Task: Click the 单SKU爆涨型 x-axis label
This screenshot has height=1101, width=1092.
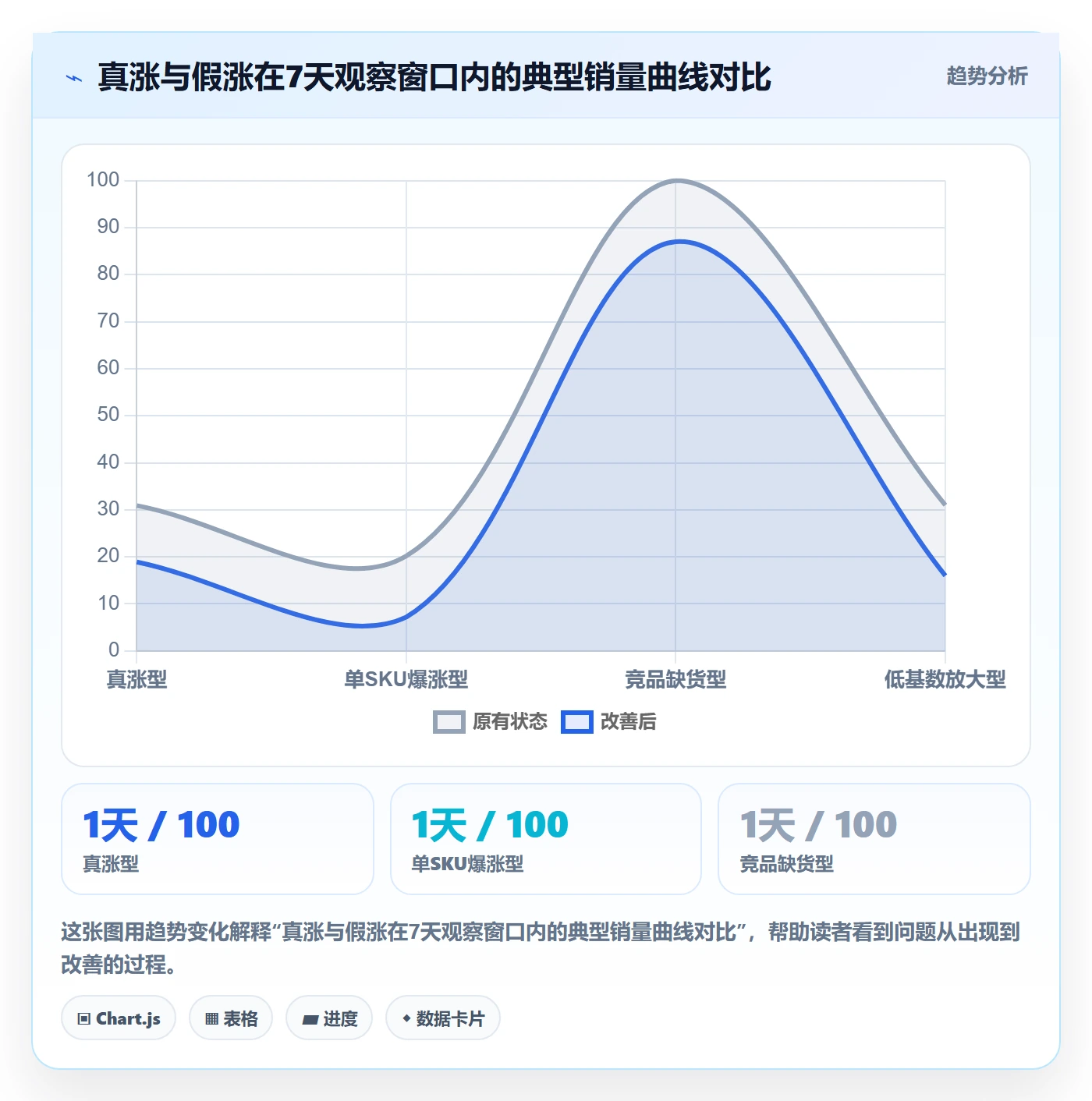Action: coord(406,679)
